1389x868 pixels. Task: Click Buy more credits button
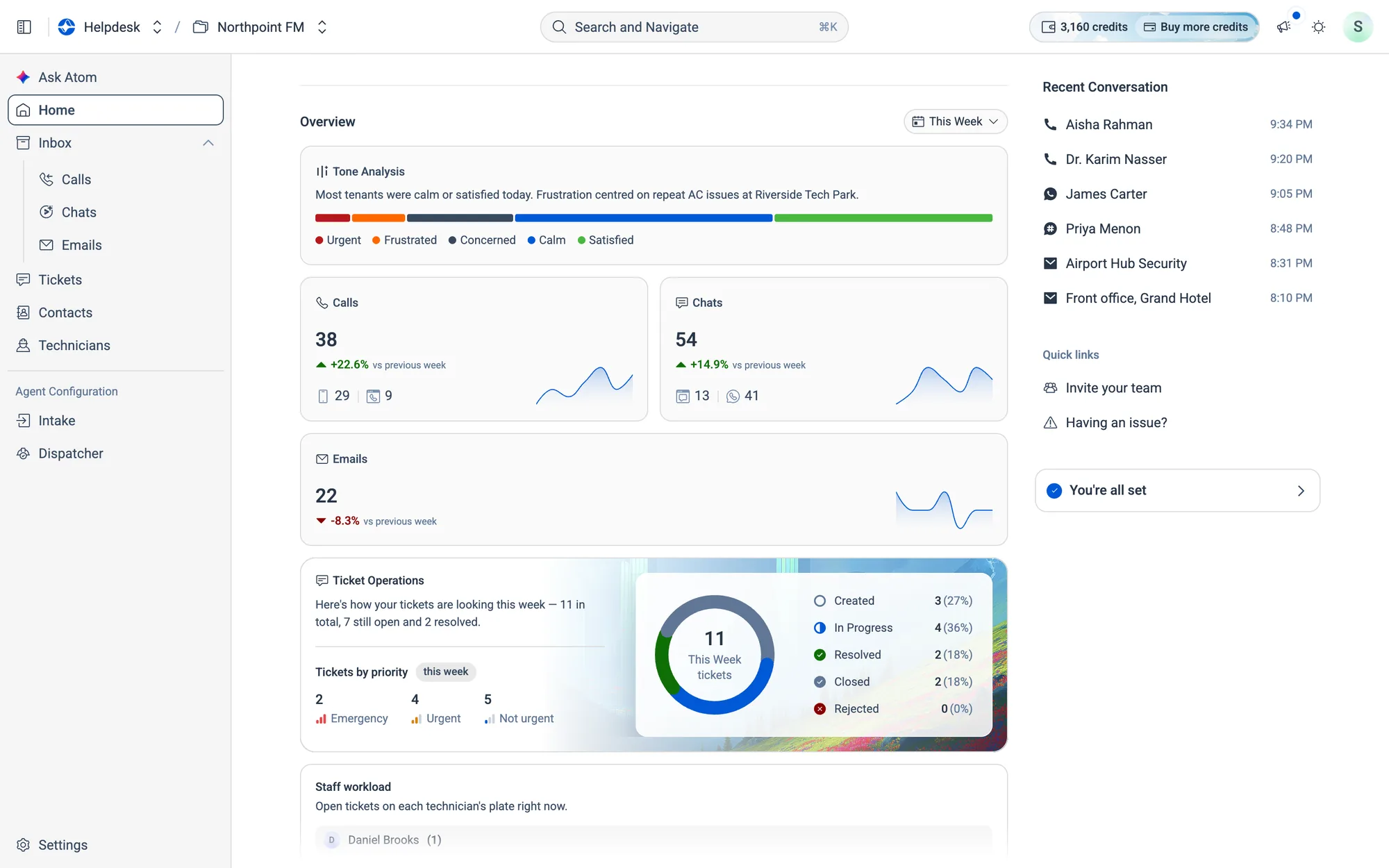tap(1196, 27)
